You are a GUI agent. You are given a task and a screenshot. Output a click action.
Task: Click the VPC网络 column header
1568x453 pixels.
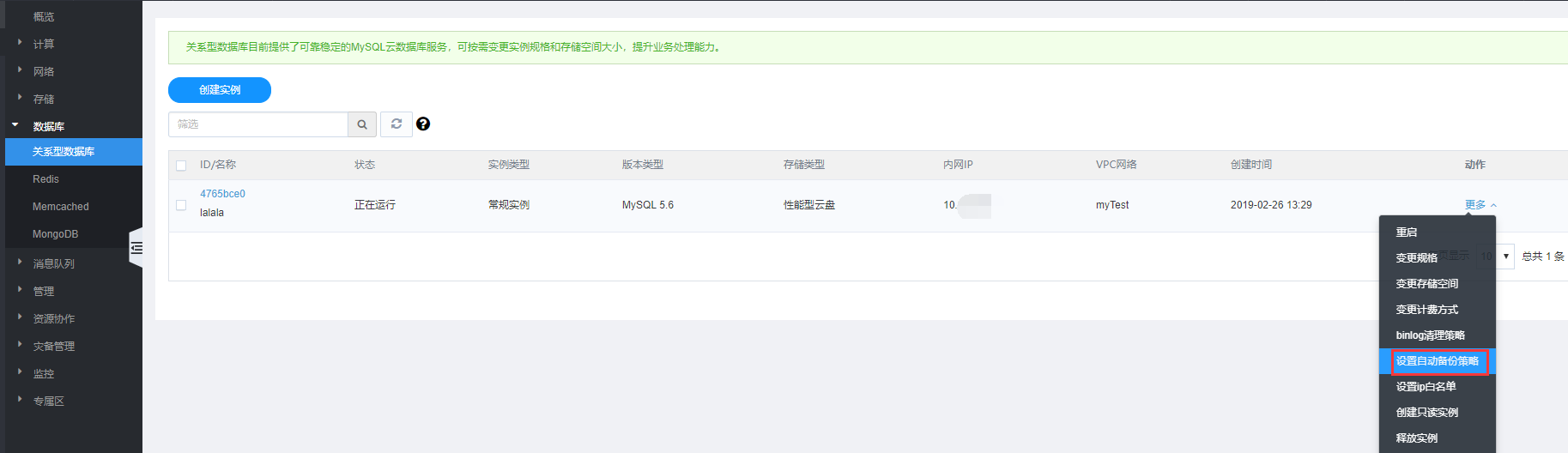[x=1116, y=165]
